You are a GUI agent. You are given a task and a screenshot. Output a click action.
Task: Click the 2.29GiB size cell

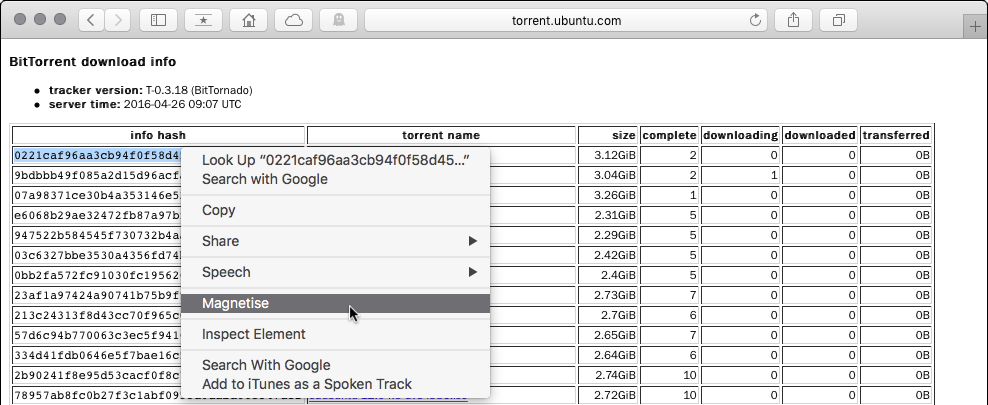pyautogui.click(x=608, y=236)
